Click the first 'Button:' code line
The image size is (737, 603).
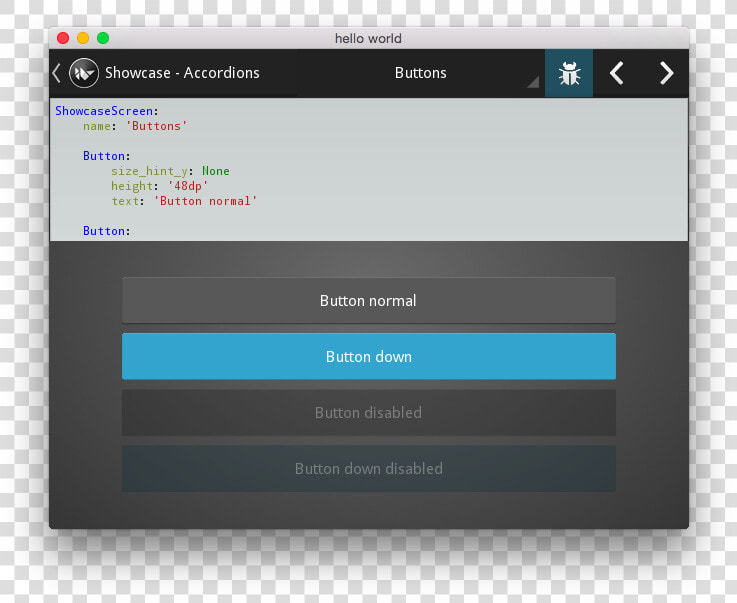[x=107, y=156]
